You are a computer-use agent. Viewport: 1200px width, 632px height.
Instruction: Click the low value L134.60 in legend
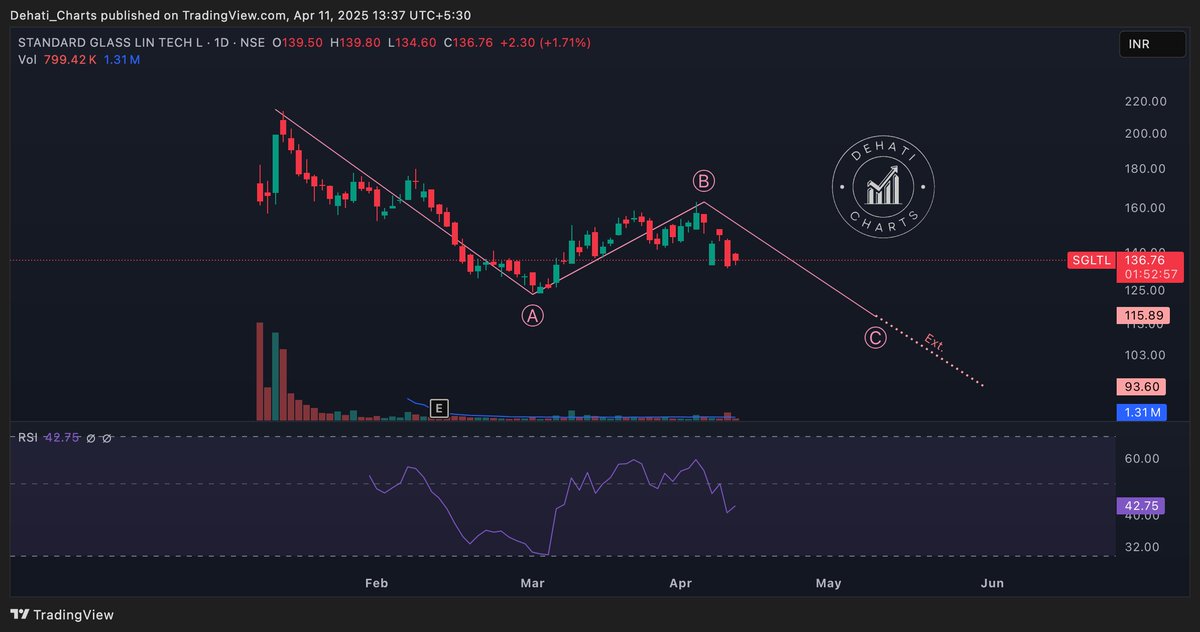[411, 43]
